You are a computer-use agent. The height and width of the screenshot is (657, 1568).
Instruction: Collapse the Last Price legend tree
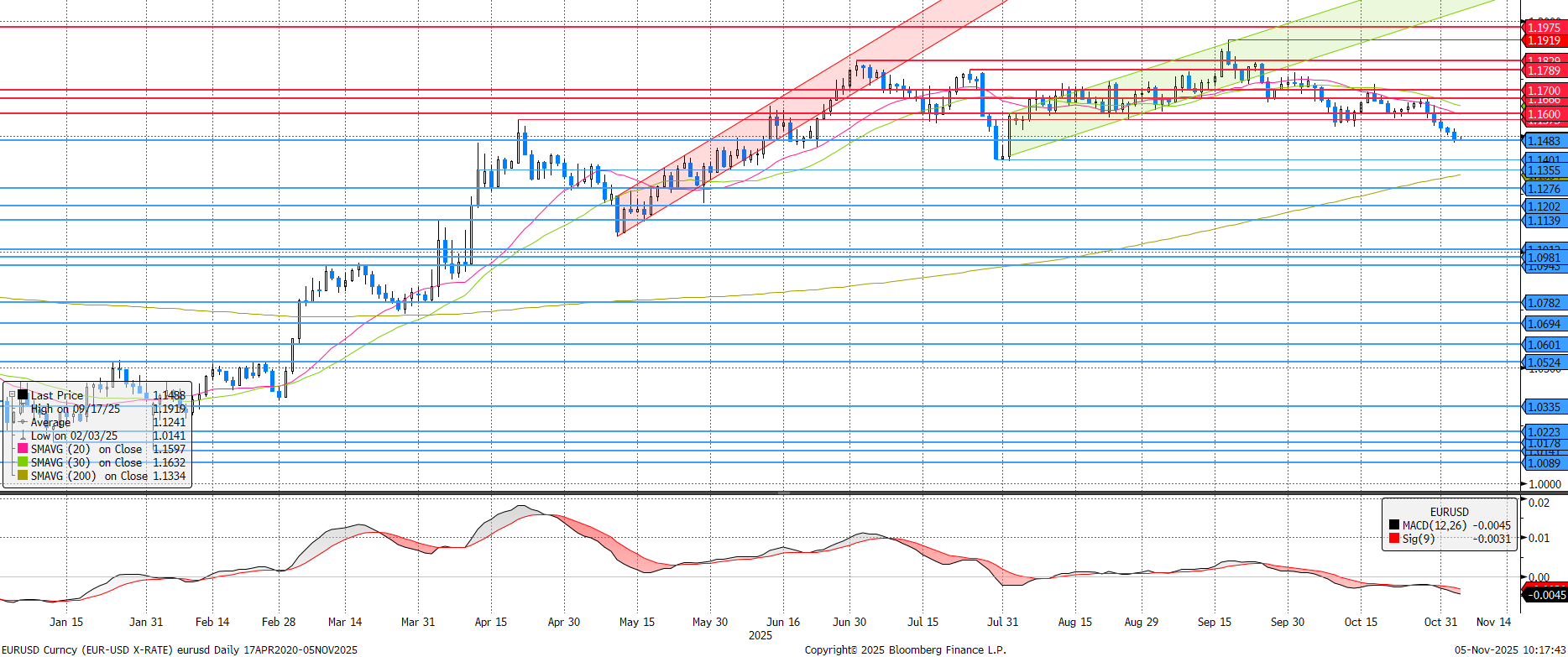pos(11,394)
